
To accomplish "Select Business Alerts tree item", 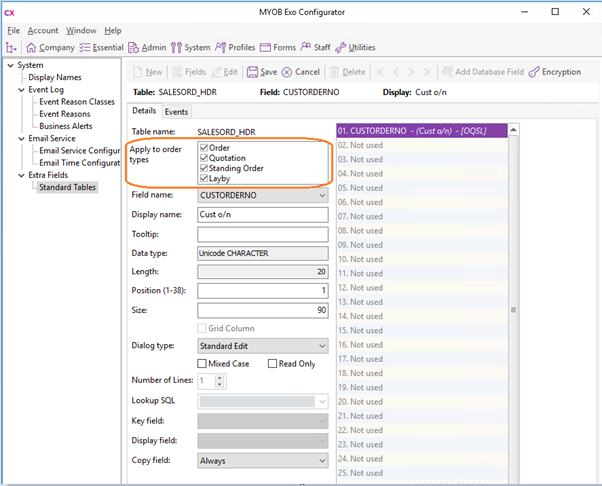I will 66,126.
